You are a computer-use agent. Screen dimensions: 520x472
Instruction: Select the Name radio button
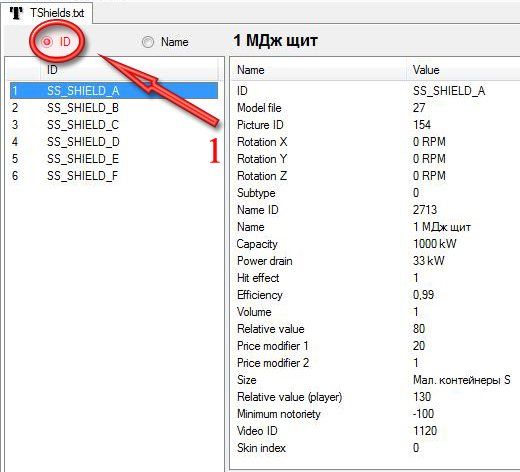(148, 42)
